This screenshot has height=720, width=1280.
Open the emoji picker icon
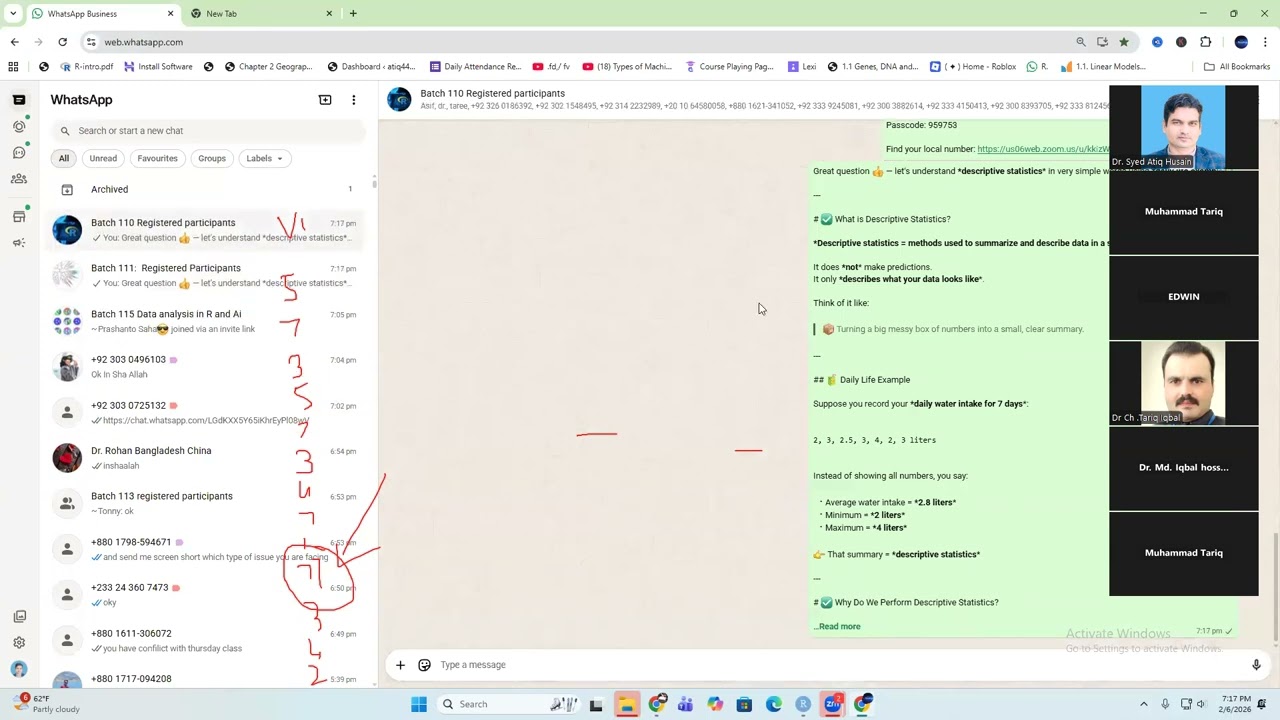[424, 665]
